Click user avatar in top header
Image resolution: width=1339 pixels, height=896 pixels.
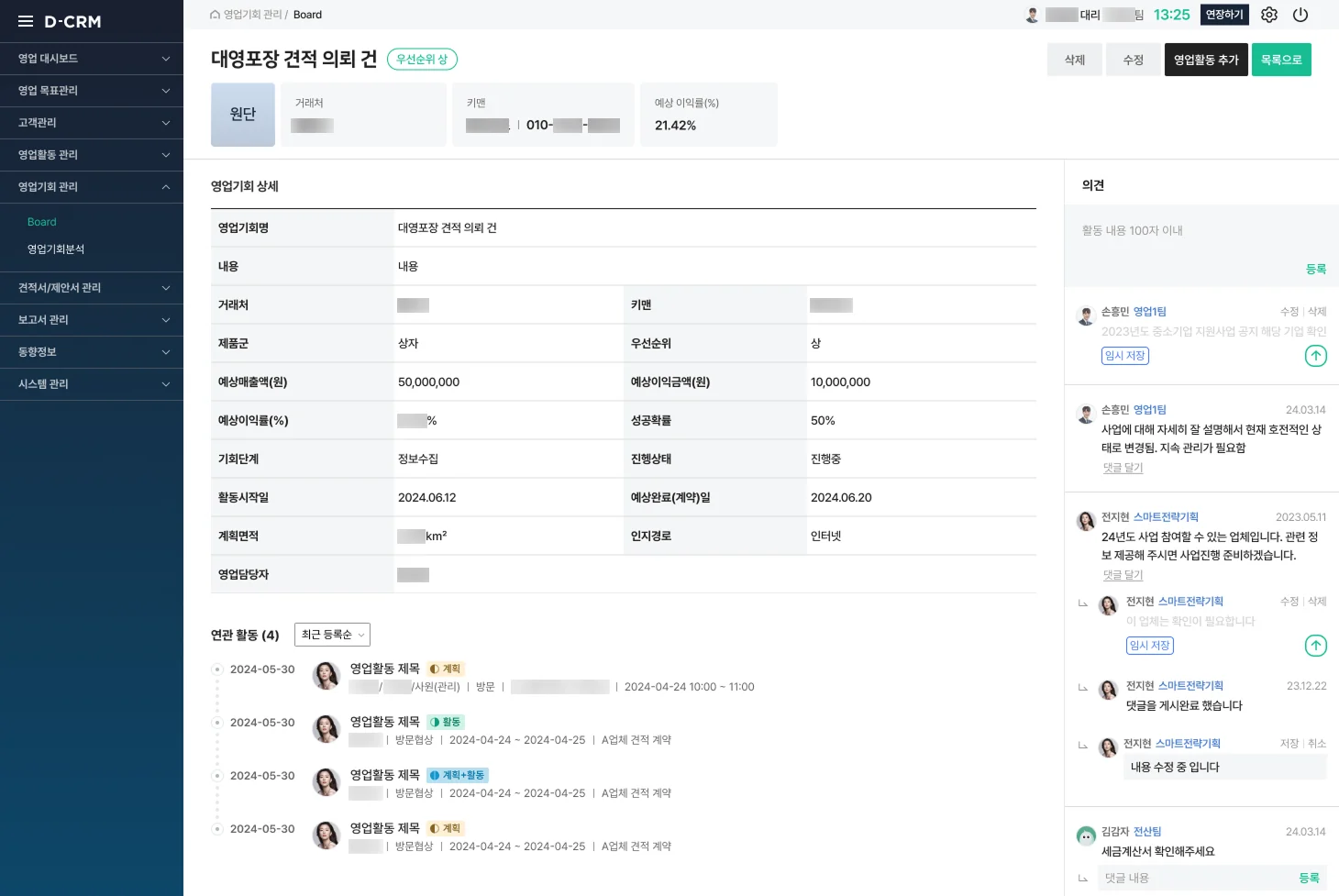pyautogui.click(x=1032, y=15)
